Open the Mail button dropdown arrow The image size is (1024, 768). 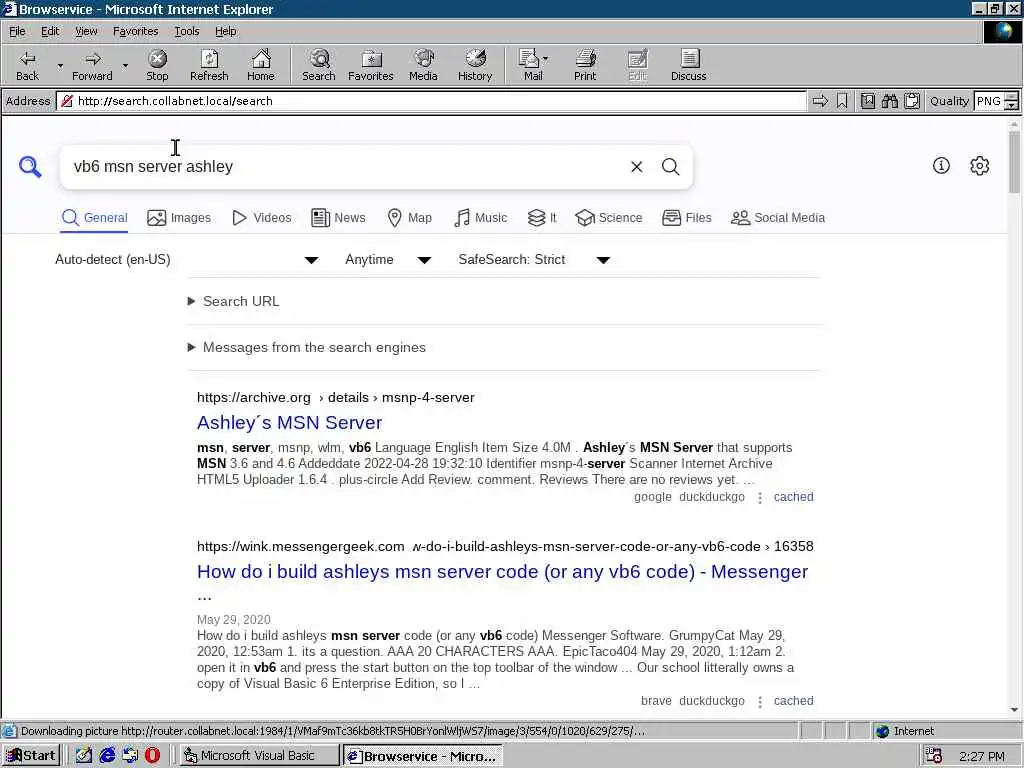point(546,59)
